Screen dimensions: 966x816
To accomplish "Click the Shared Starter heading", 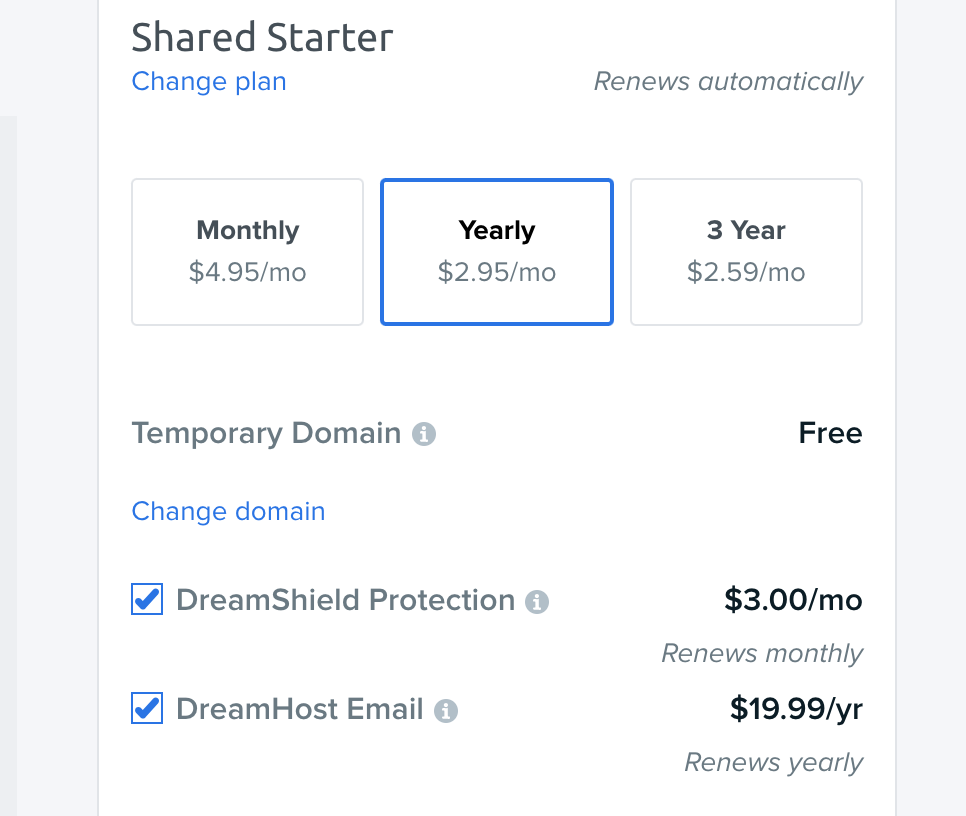I will tap(262, 38).
